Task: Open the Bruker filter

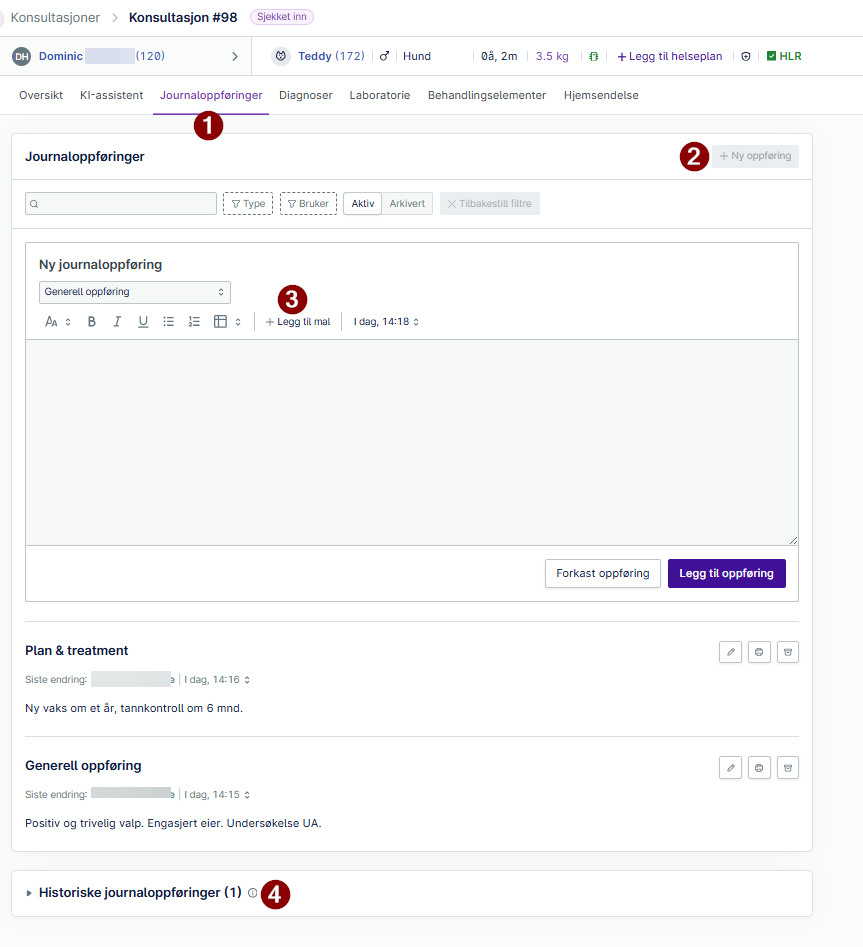Action: pyautogui.click(x=309, y=204)
